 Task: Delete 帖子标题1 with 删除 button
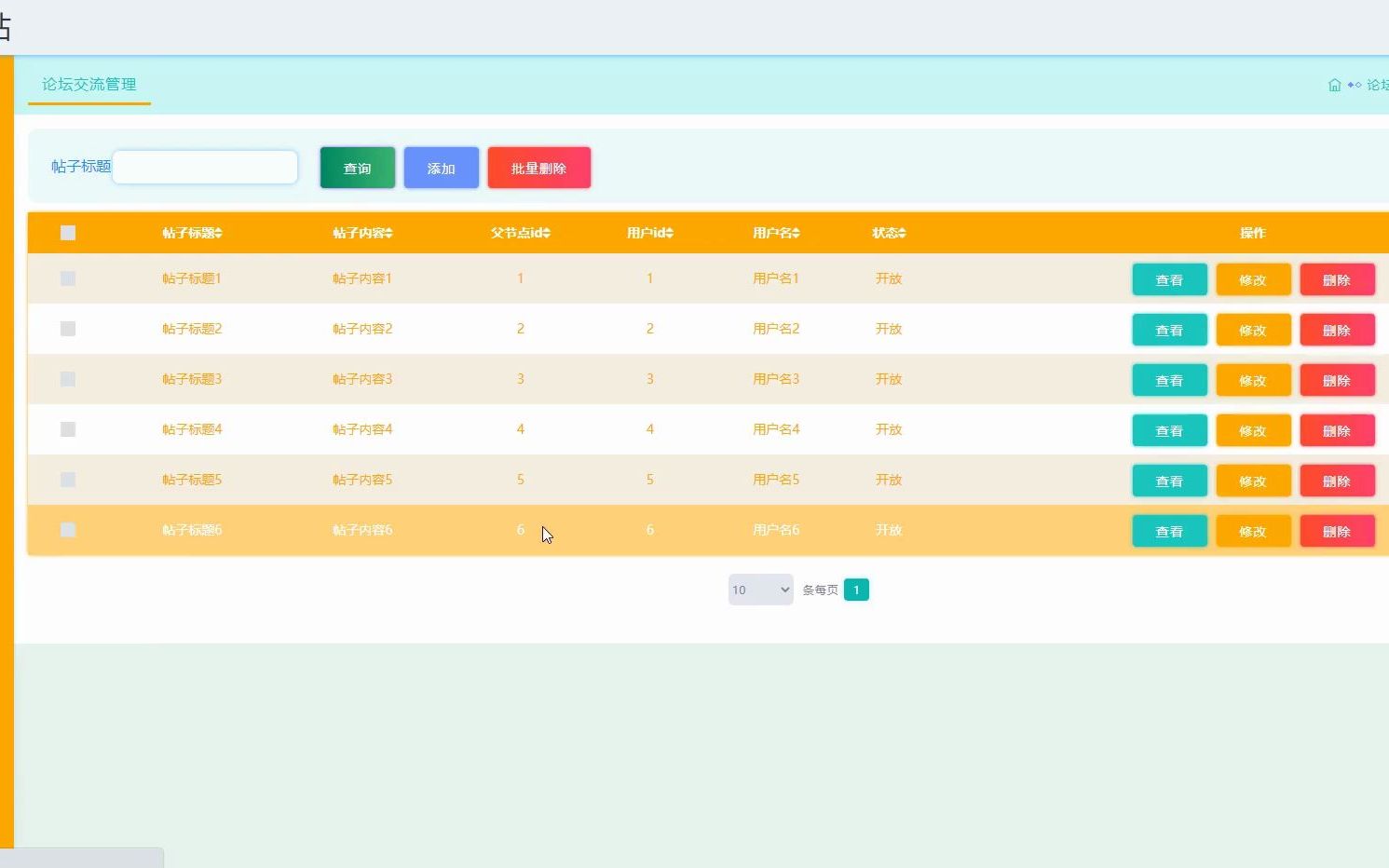1338,279
